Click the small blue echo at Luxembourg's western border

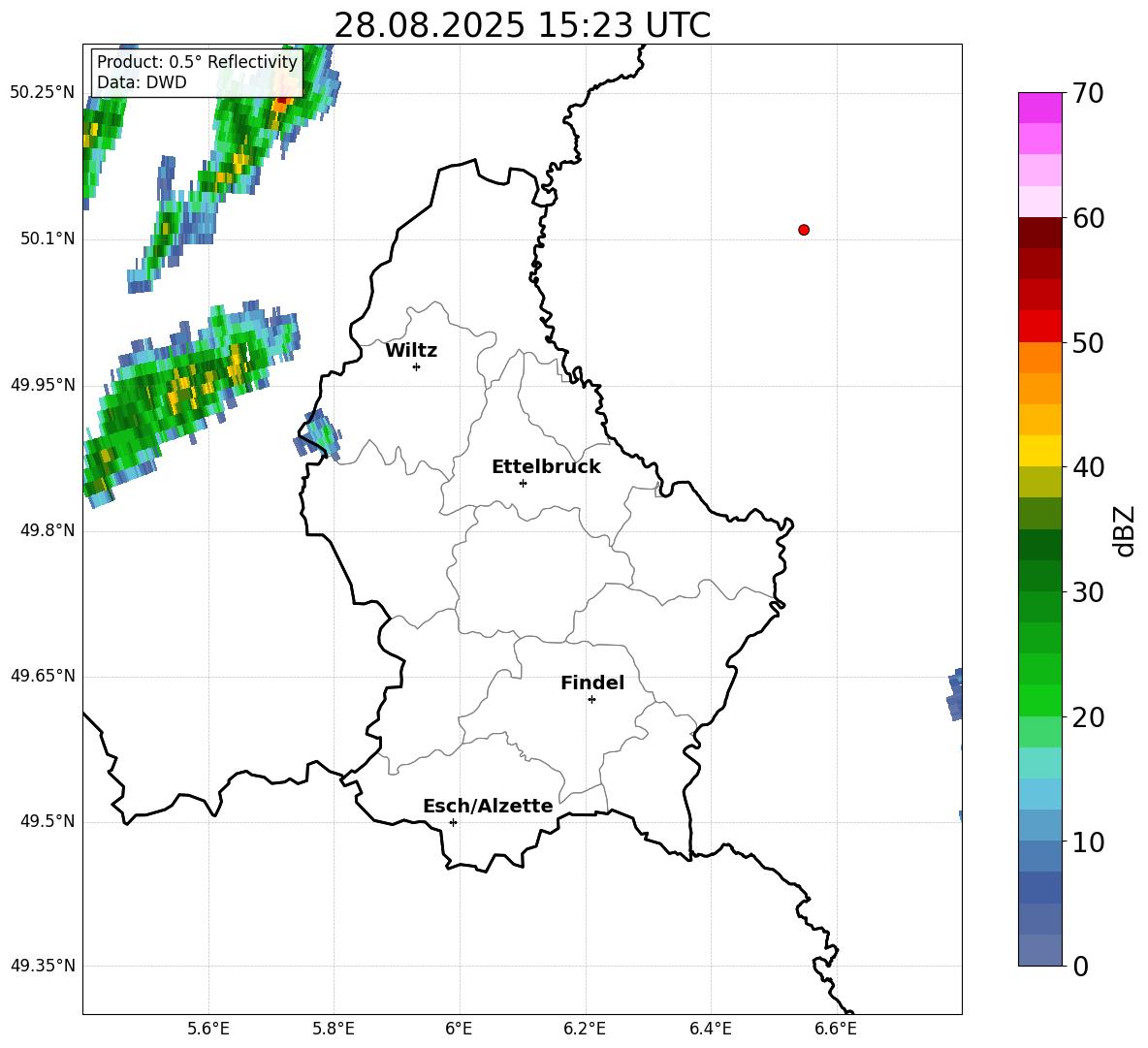click(x=318, y=434)
